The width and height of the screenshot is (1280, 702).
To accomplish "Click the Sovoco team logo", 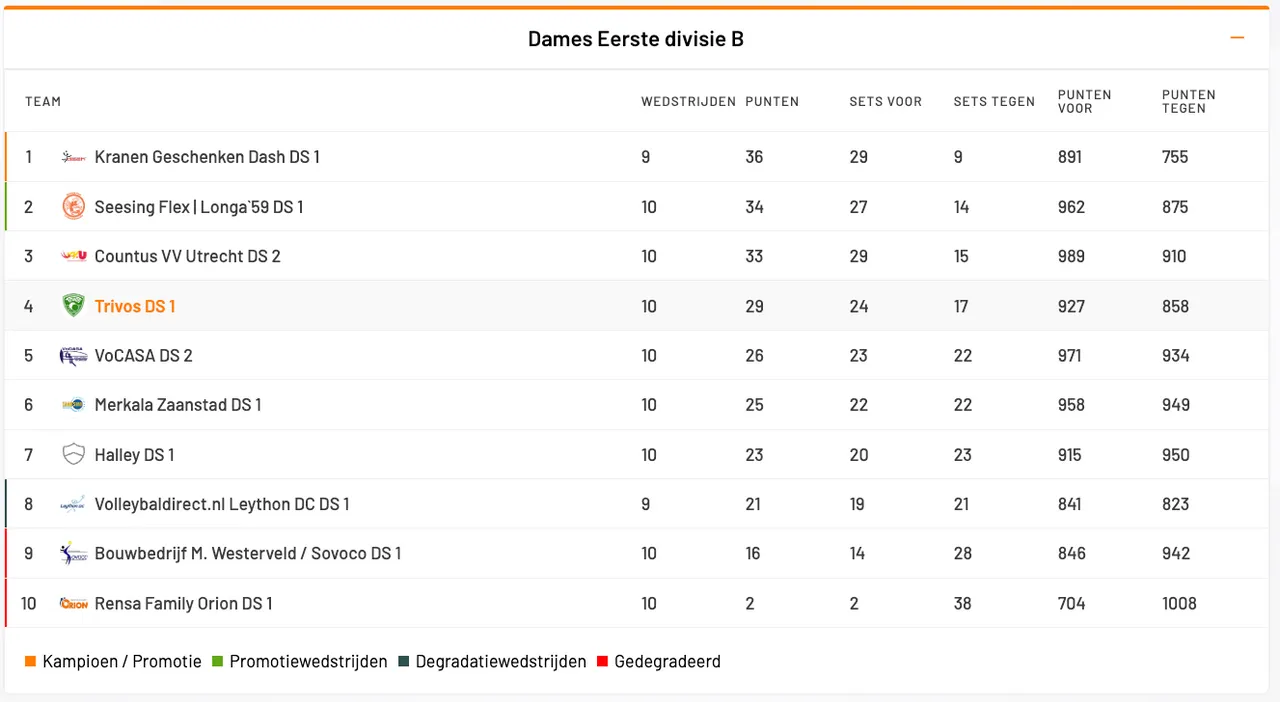I will point(73,554).
